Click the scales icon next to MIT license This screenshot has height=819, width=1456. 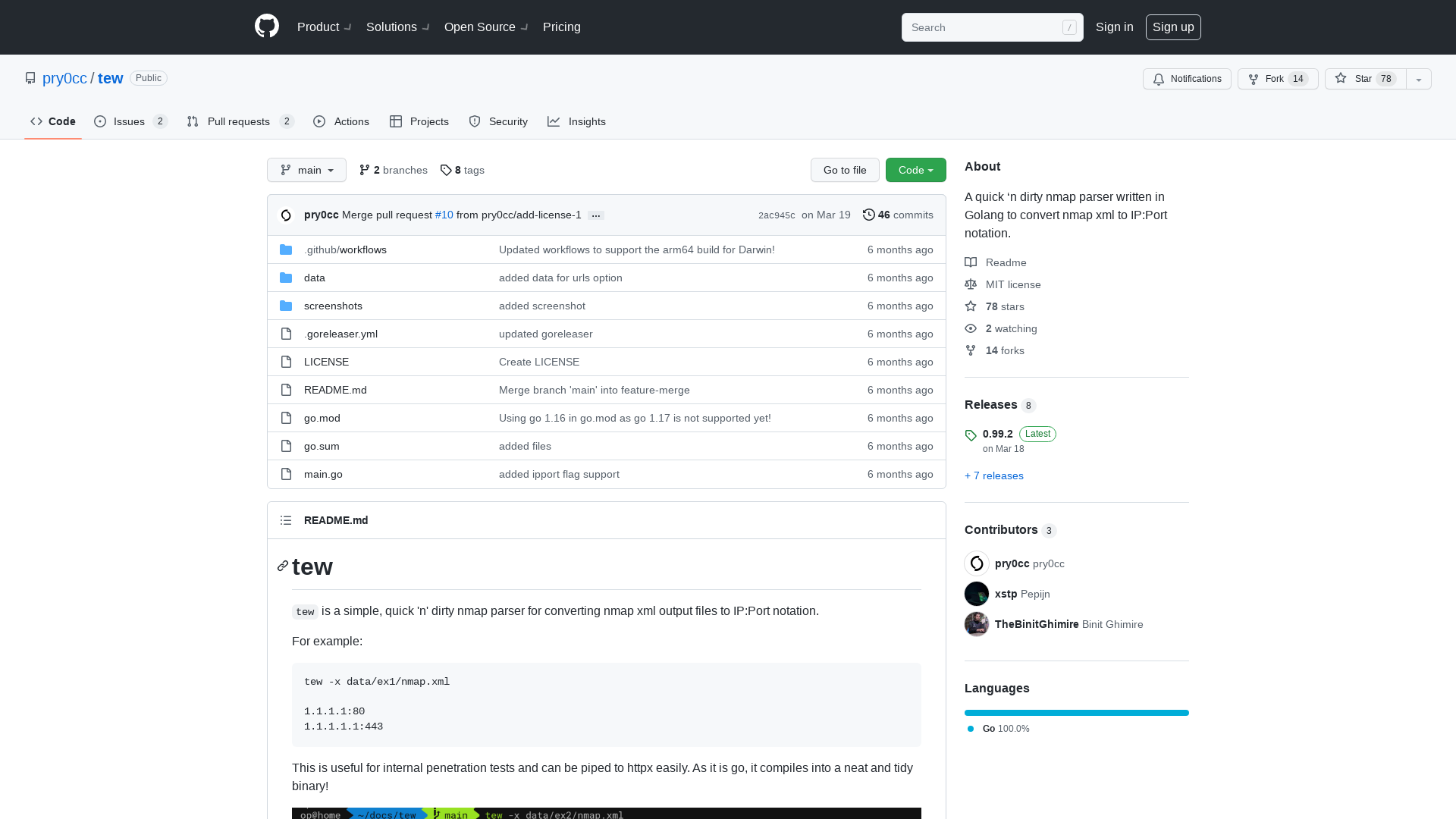click(x=971, y=284)
